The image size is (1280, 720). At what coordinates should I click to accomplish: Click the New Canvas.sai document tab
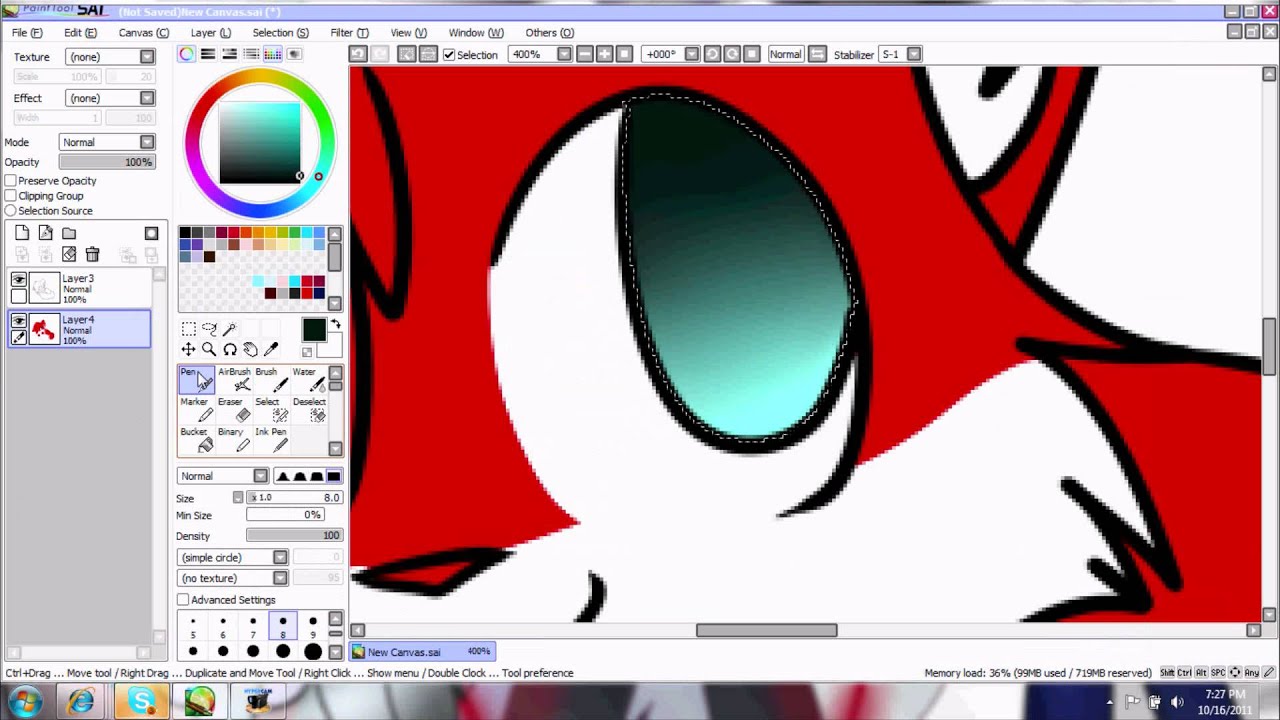click(x=422, y=652)
